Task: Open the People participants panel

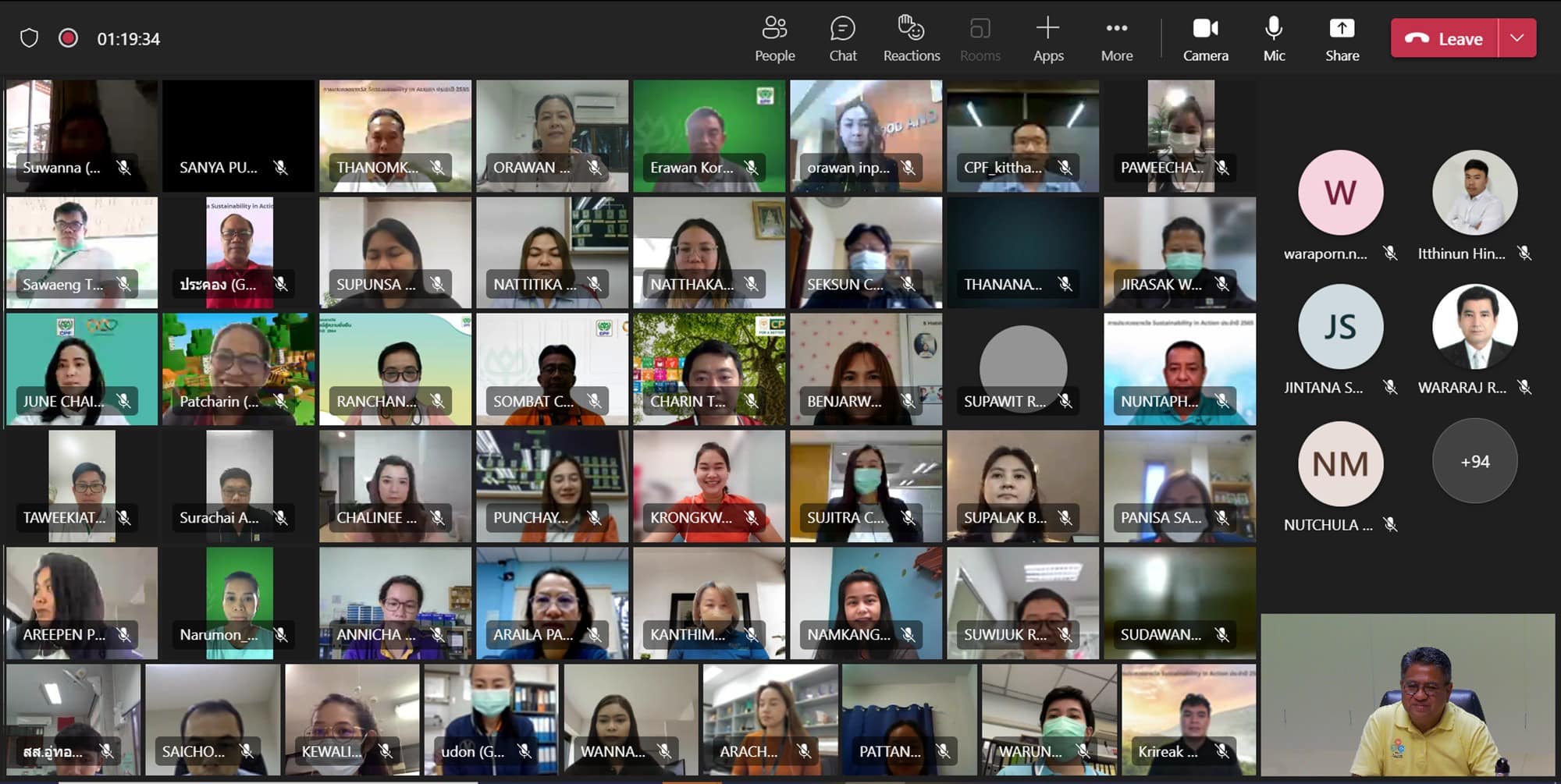Action: pyautogui.click(x=774, y=38)
